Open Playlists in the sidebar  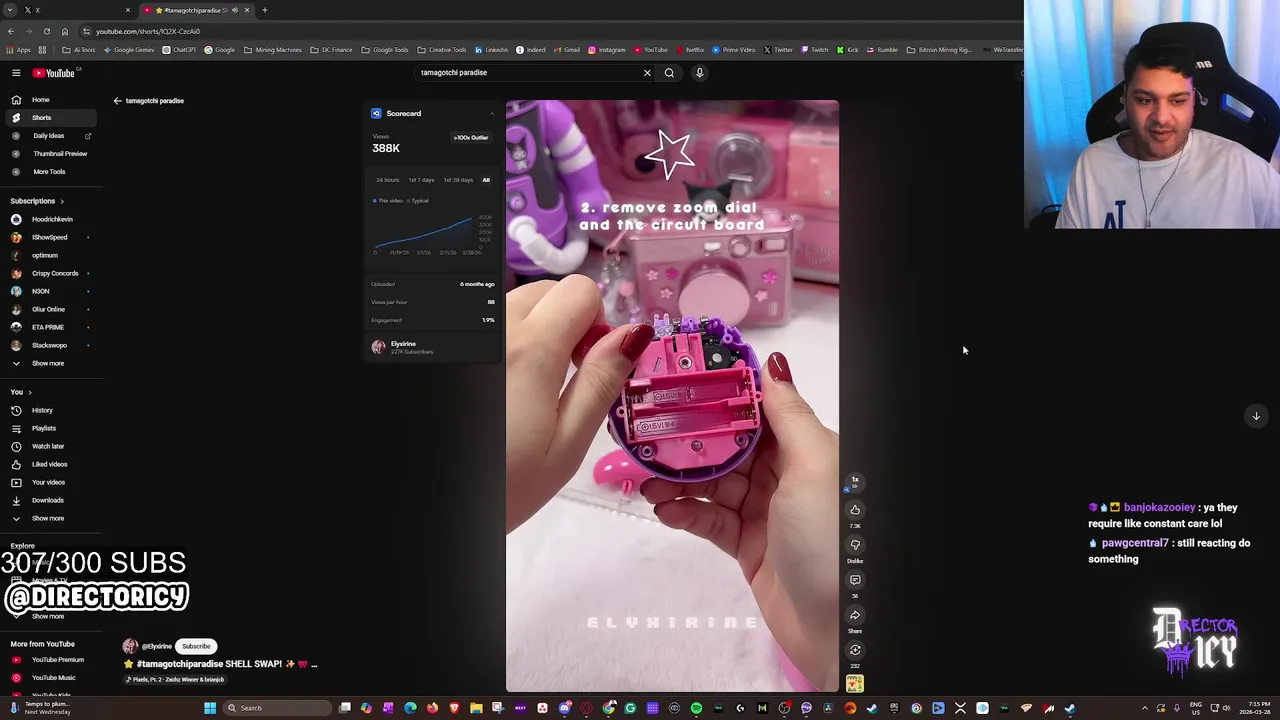click(x=43, y=428)
